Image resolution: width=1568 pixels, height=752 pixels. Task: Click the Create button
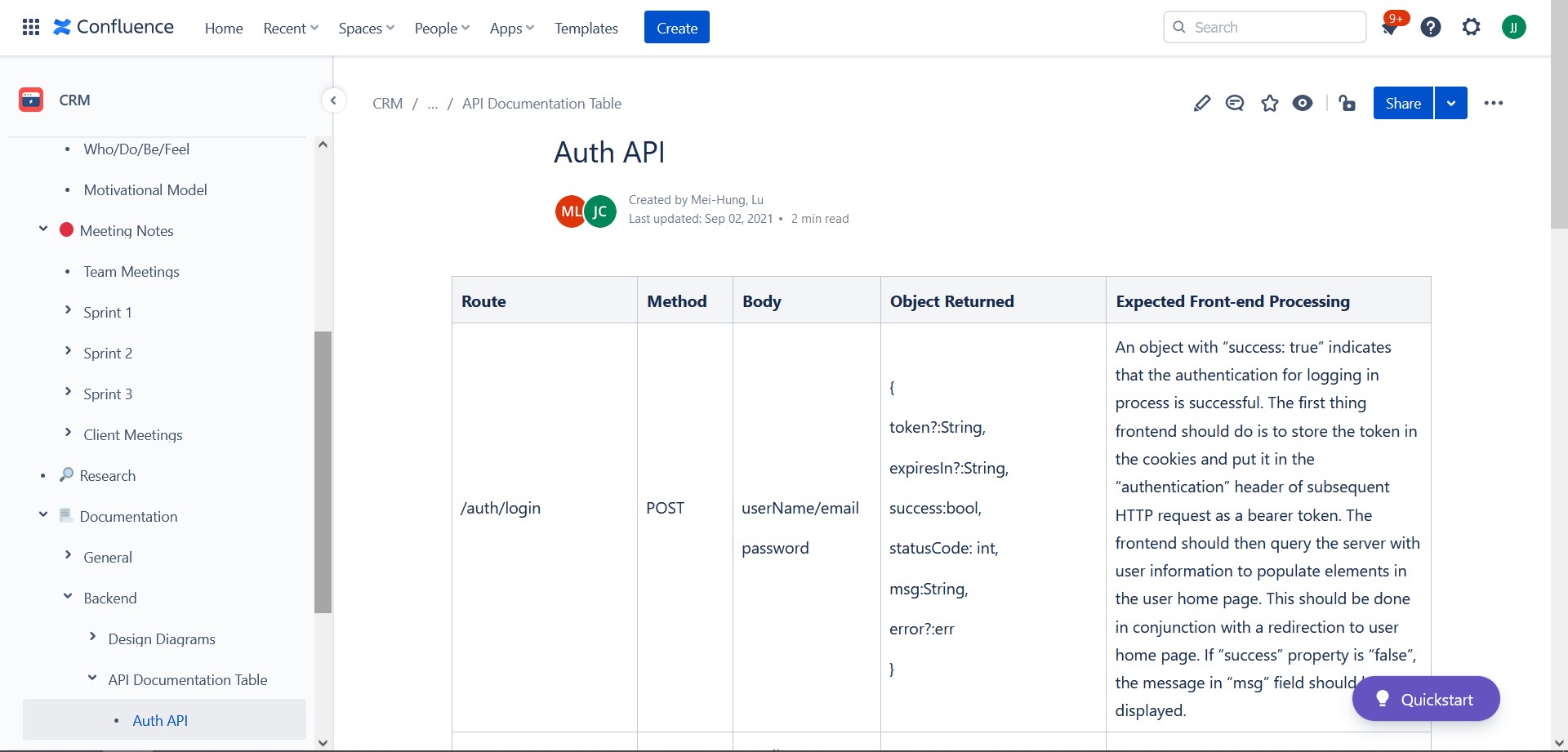click(677, 27)
